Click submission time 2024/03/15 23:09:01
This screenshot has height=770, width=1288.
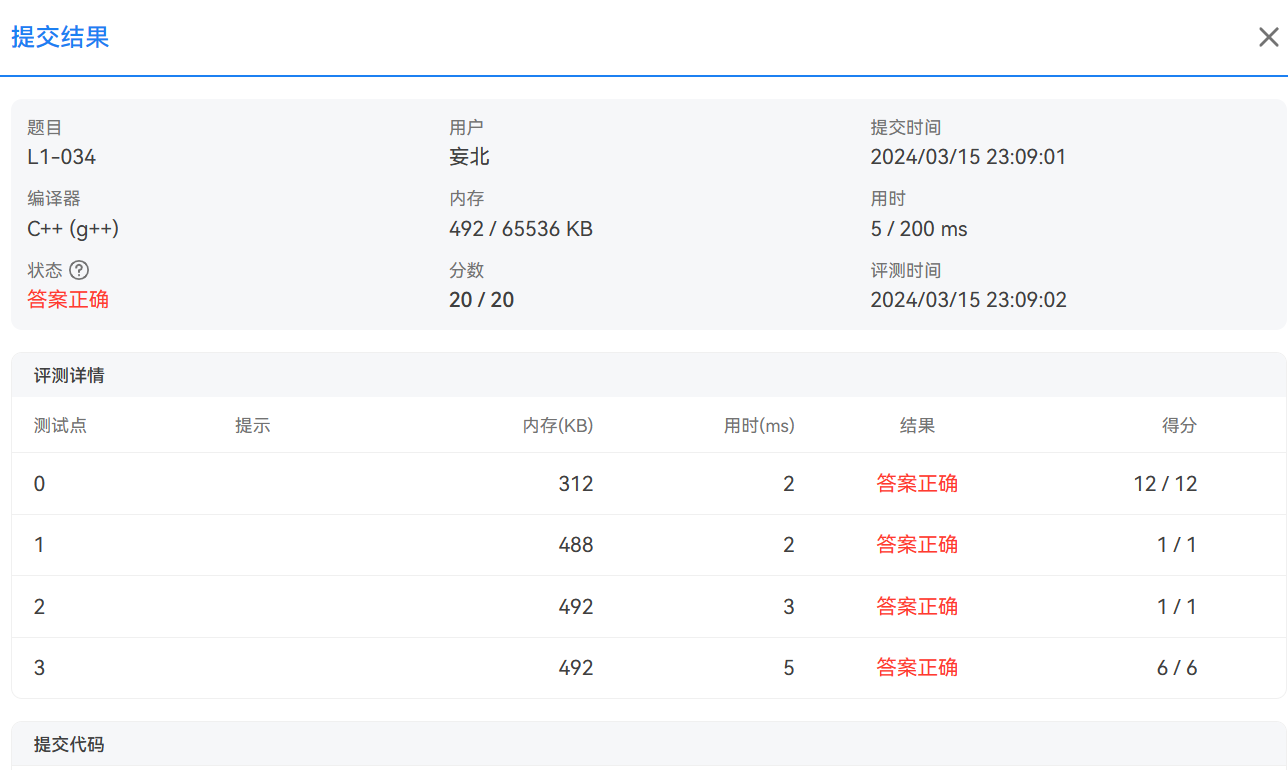(x=968, y=157)
